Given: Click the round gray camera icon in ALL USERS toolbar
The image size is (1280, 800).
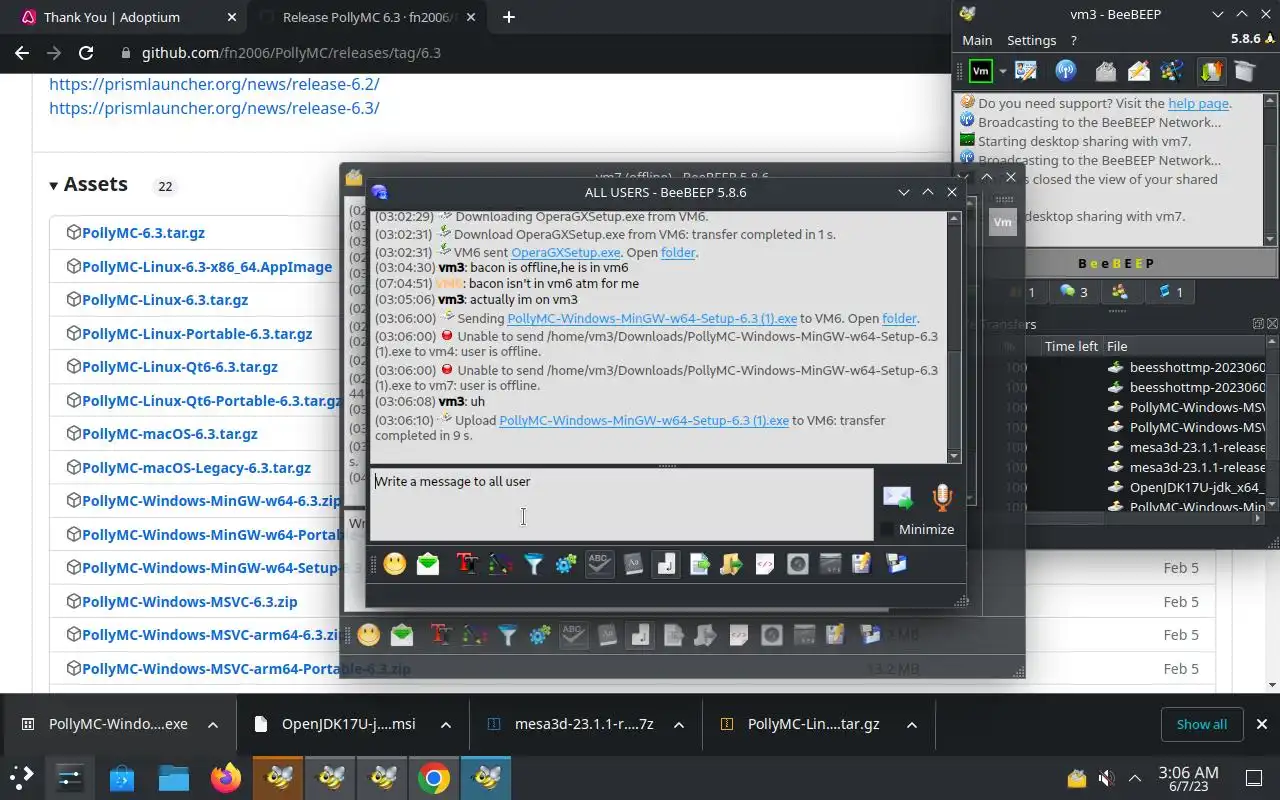Looking at the screenshot, I should (797, 564).
